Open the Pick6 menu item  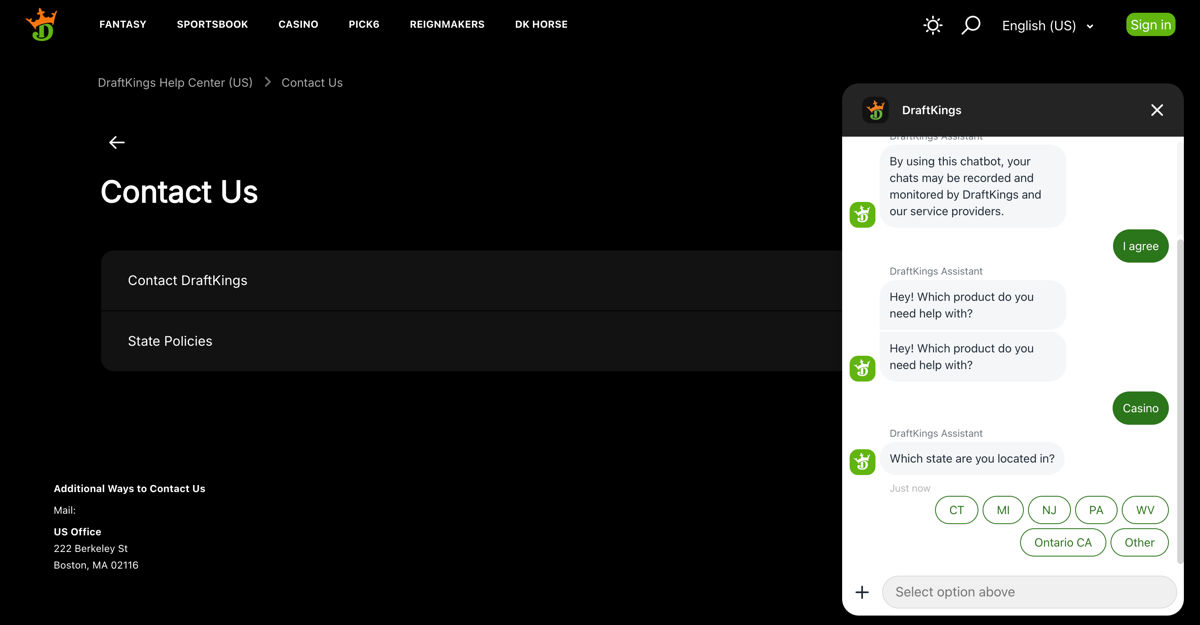coord(364,24)
